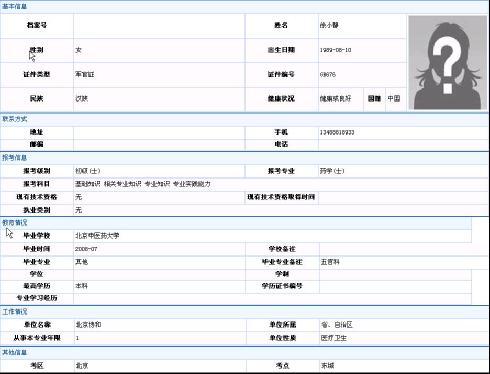
Task: Open the 联系方式 section header
Action: click(x=15, y=119)
